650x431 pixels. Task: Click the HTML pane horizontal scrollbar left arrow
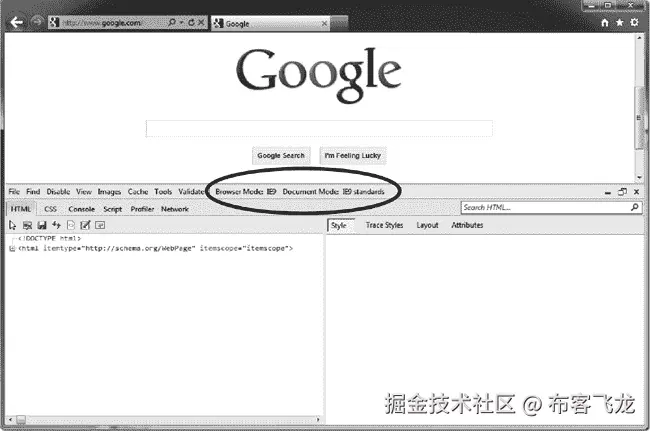[x=10, y=419]
